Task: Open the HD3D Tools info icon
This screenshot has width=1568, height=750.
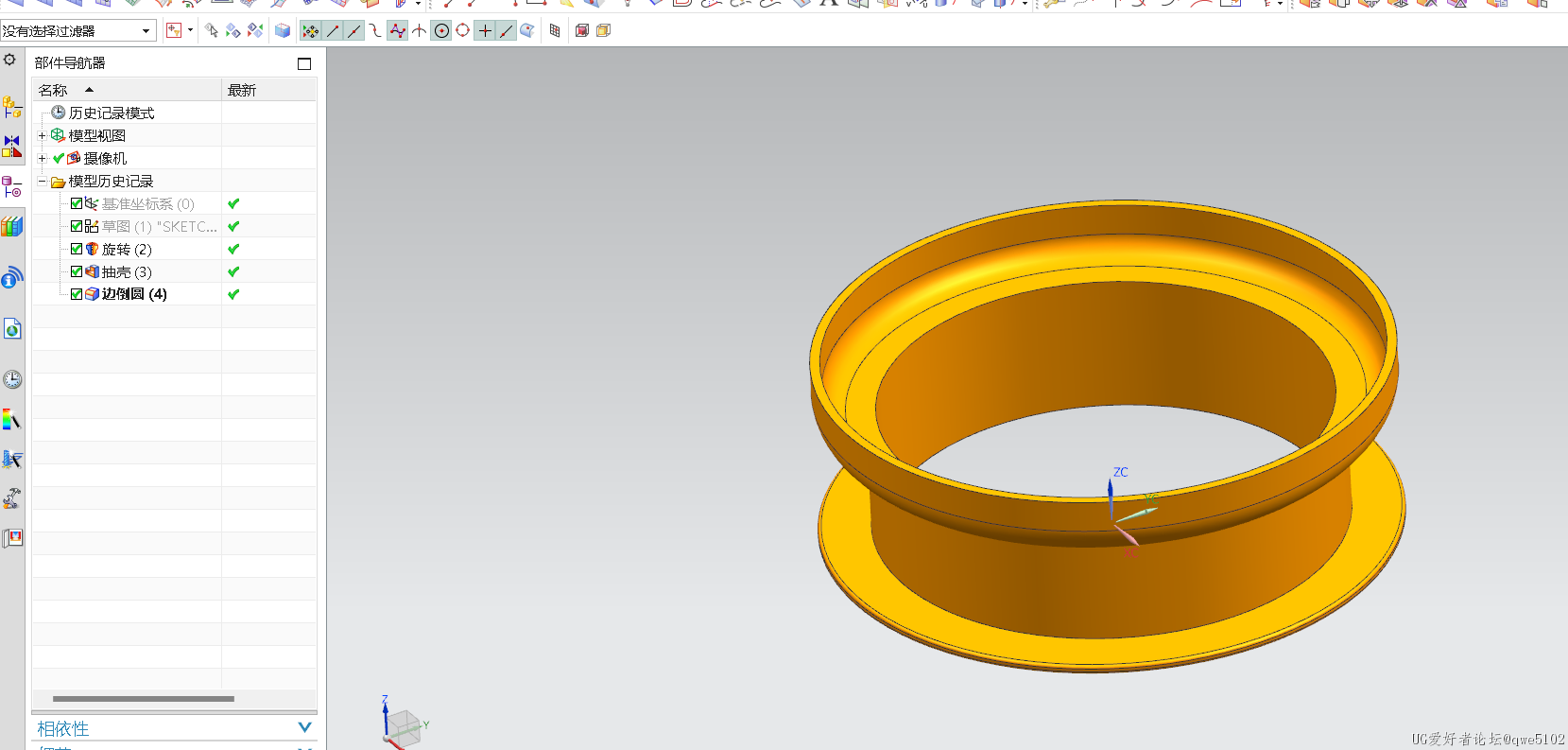Action: 11,277
